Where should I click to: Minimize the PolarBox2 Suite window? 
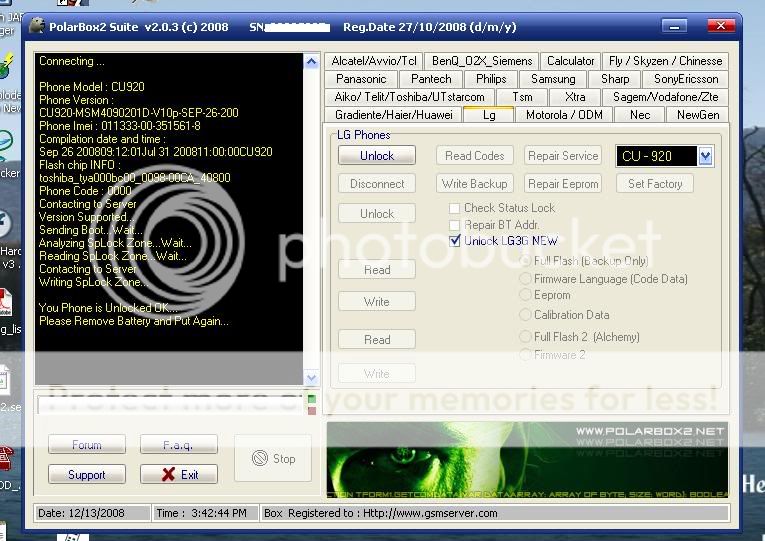(674, 26)
